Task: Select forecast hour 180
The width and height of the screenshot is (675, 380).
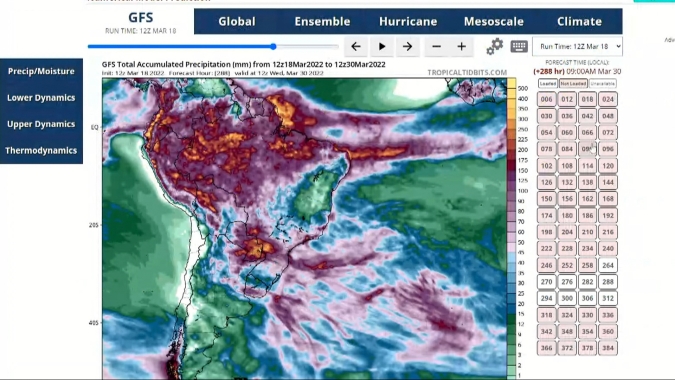Action: (567, 216)
